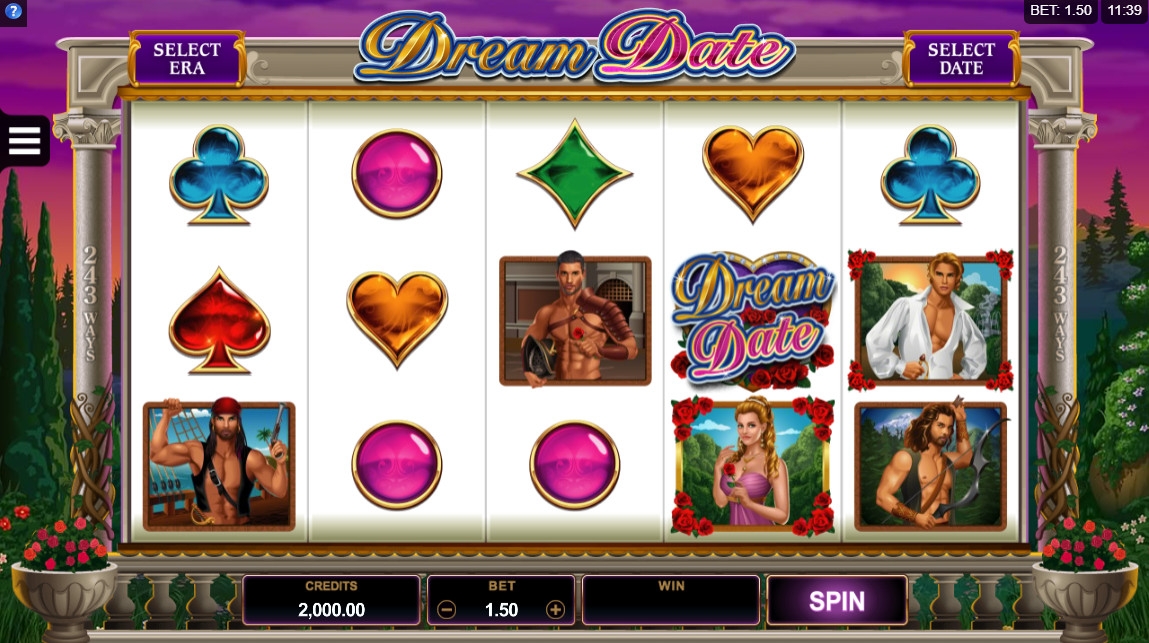Image resolution: width=1149 pixels, height=643 pixels.
Task: Decrease bet with the minus icon
Action: 446,609
